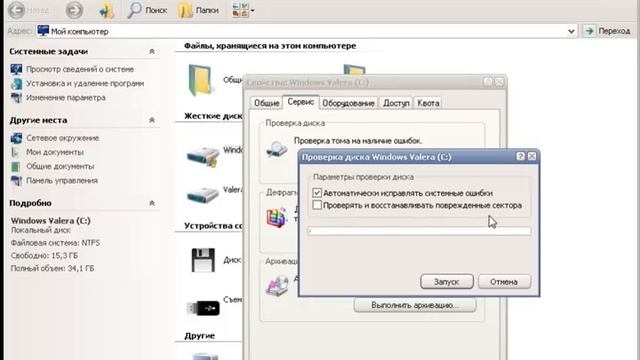Select the Windows Valera (C:) drive icon
Screen dimensions: 640x360
pos(203,156)
